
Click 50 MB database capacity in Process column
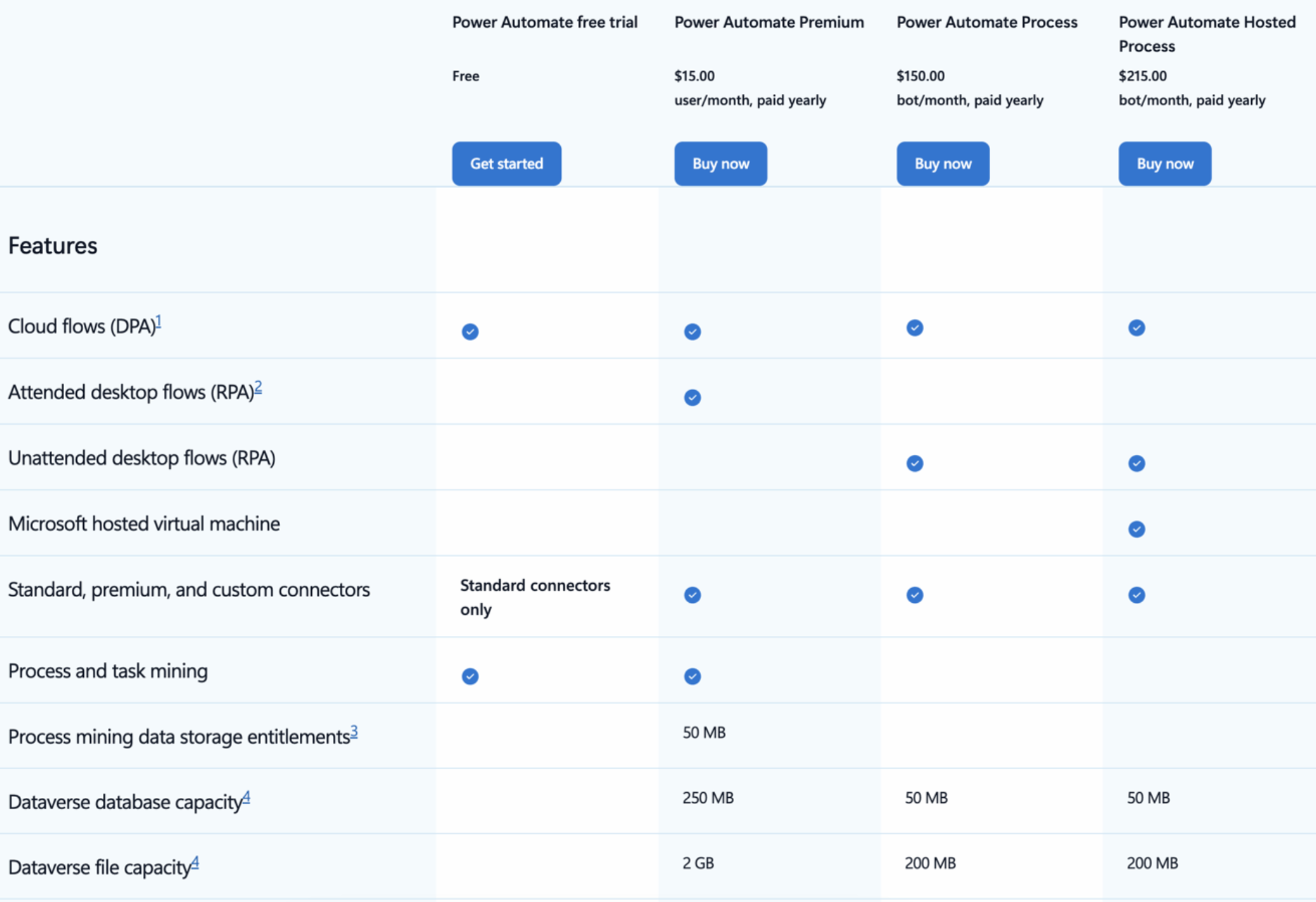(x=926, y=798)
